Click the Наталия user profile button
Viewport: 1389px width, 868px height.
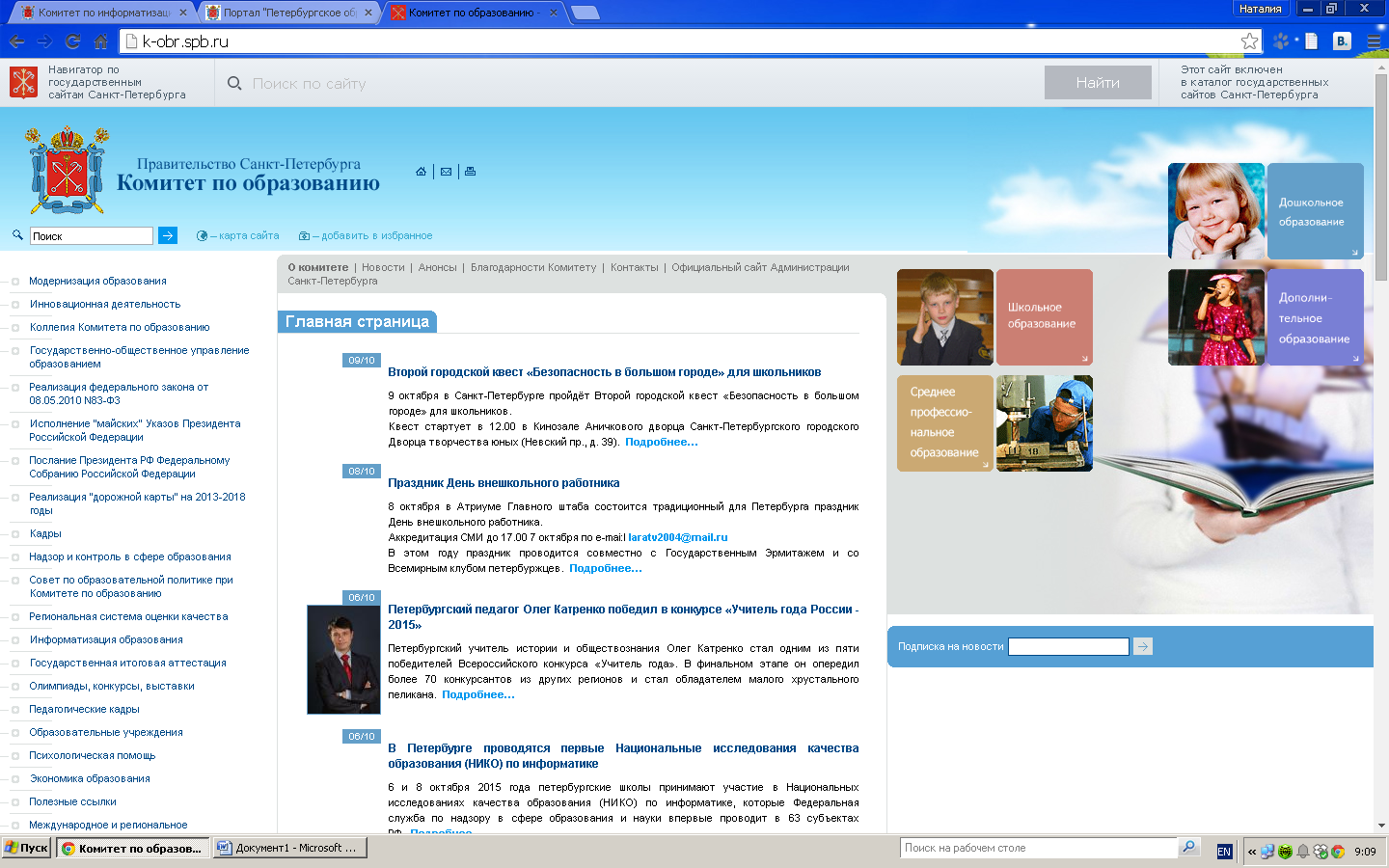pos(1261,9)
